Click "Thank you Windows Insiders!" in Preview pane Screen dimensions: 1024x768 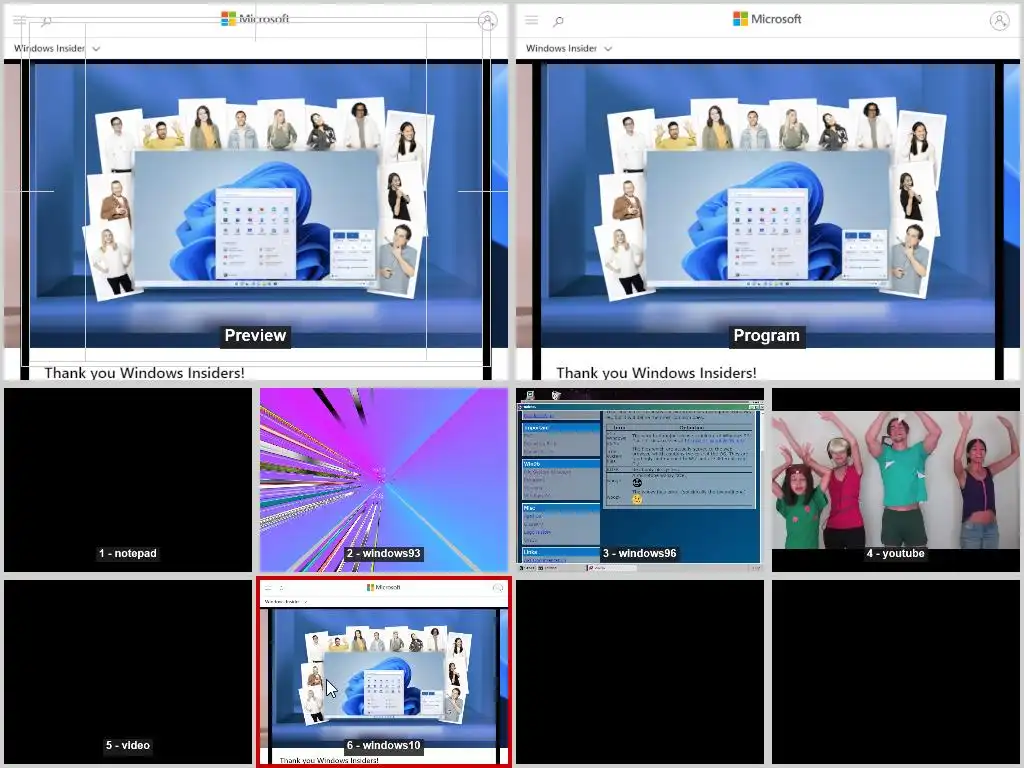(x=144, y=372)
